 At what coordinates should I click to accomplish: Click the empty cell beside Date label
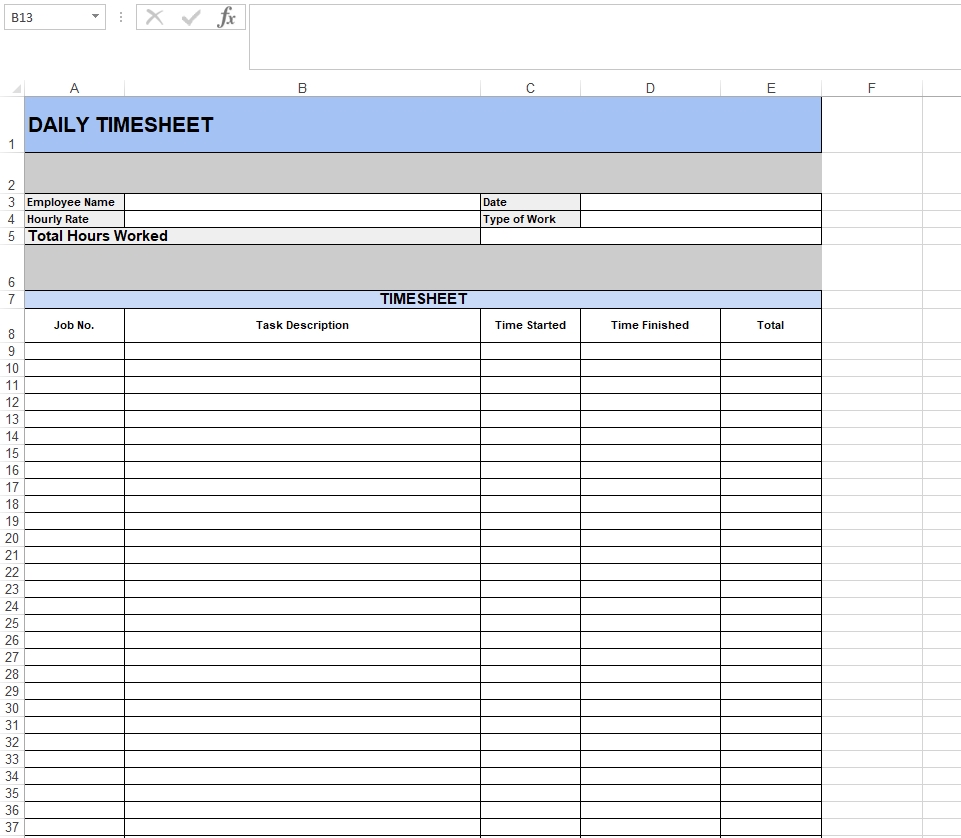(x=700, y=202)
